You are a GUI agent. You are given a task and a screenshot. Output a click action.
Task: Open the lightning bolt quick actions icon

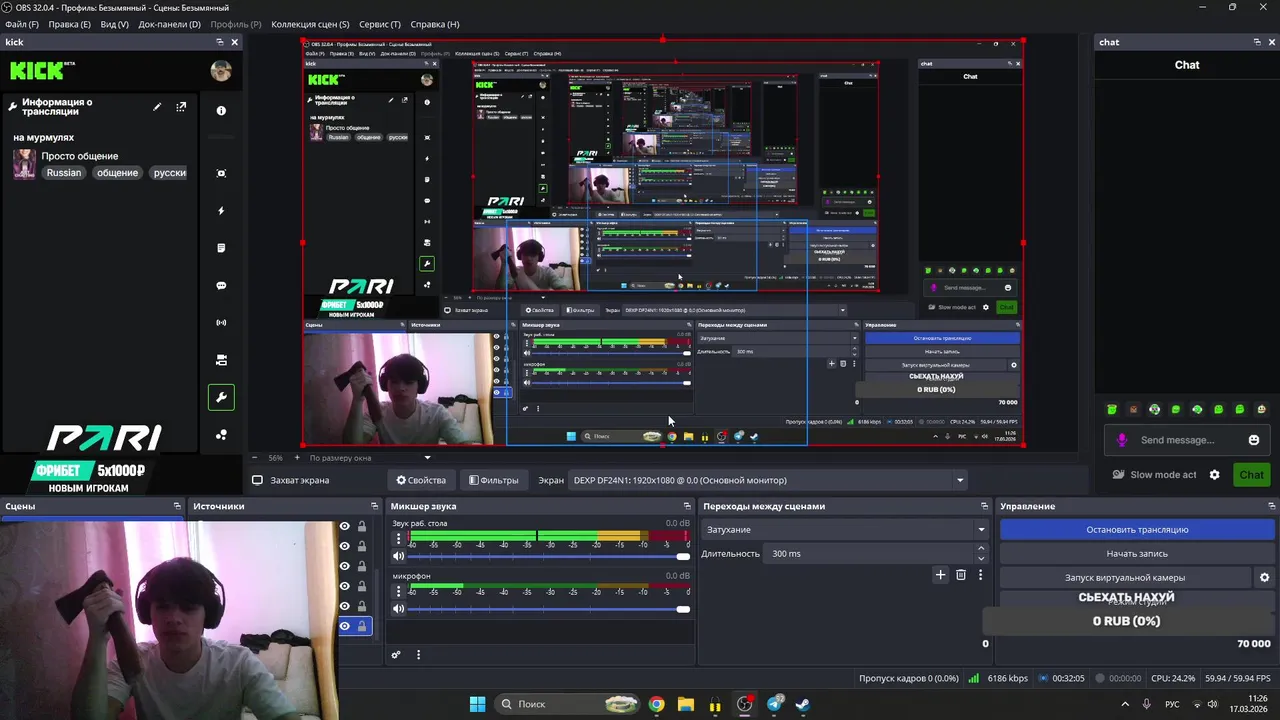[x=221, y=211]
